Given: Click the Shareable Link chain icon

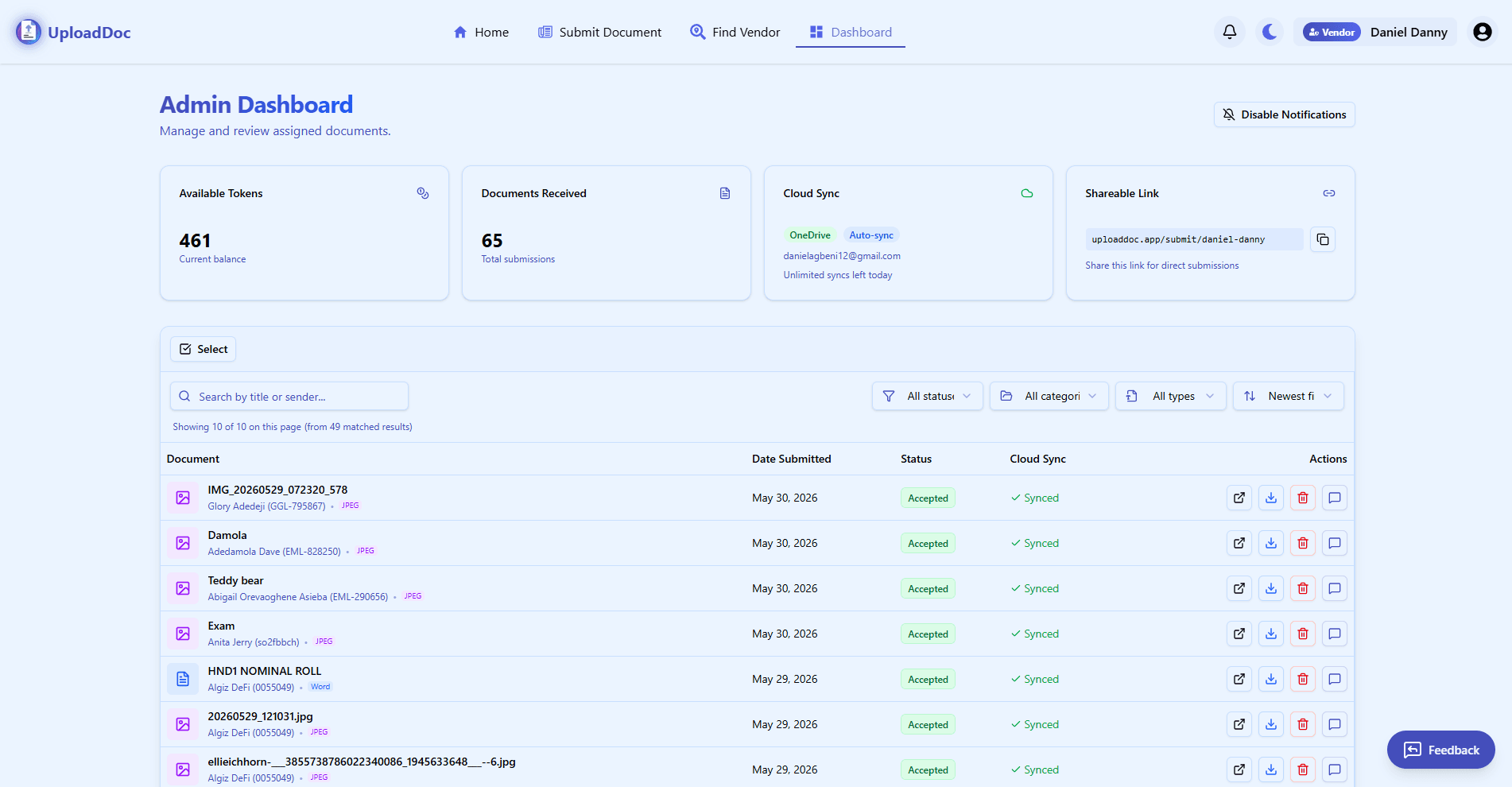Looking at the screenshot, I should coord(1329,193).
